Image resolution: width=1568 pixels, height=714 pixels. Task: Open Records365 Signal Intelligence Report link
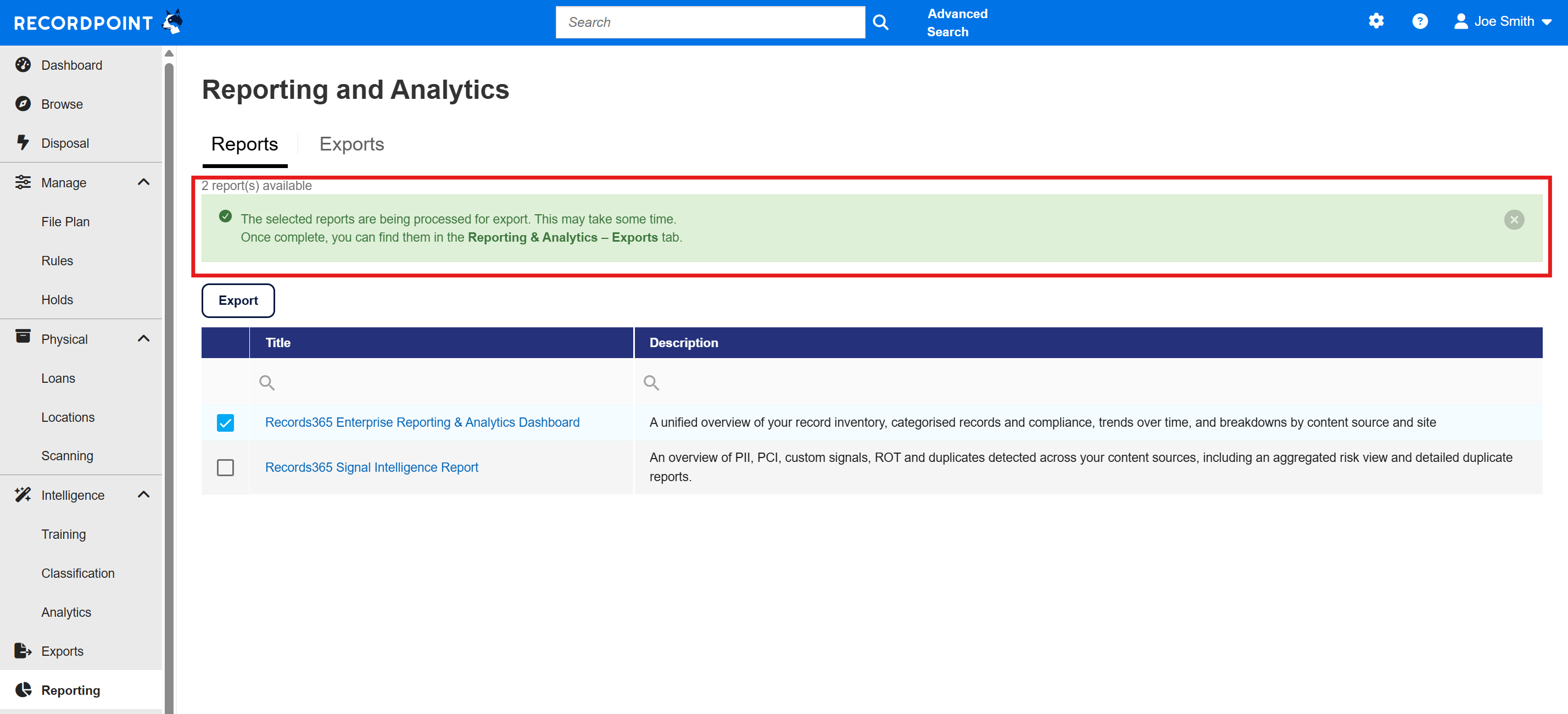click(371, 467)
